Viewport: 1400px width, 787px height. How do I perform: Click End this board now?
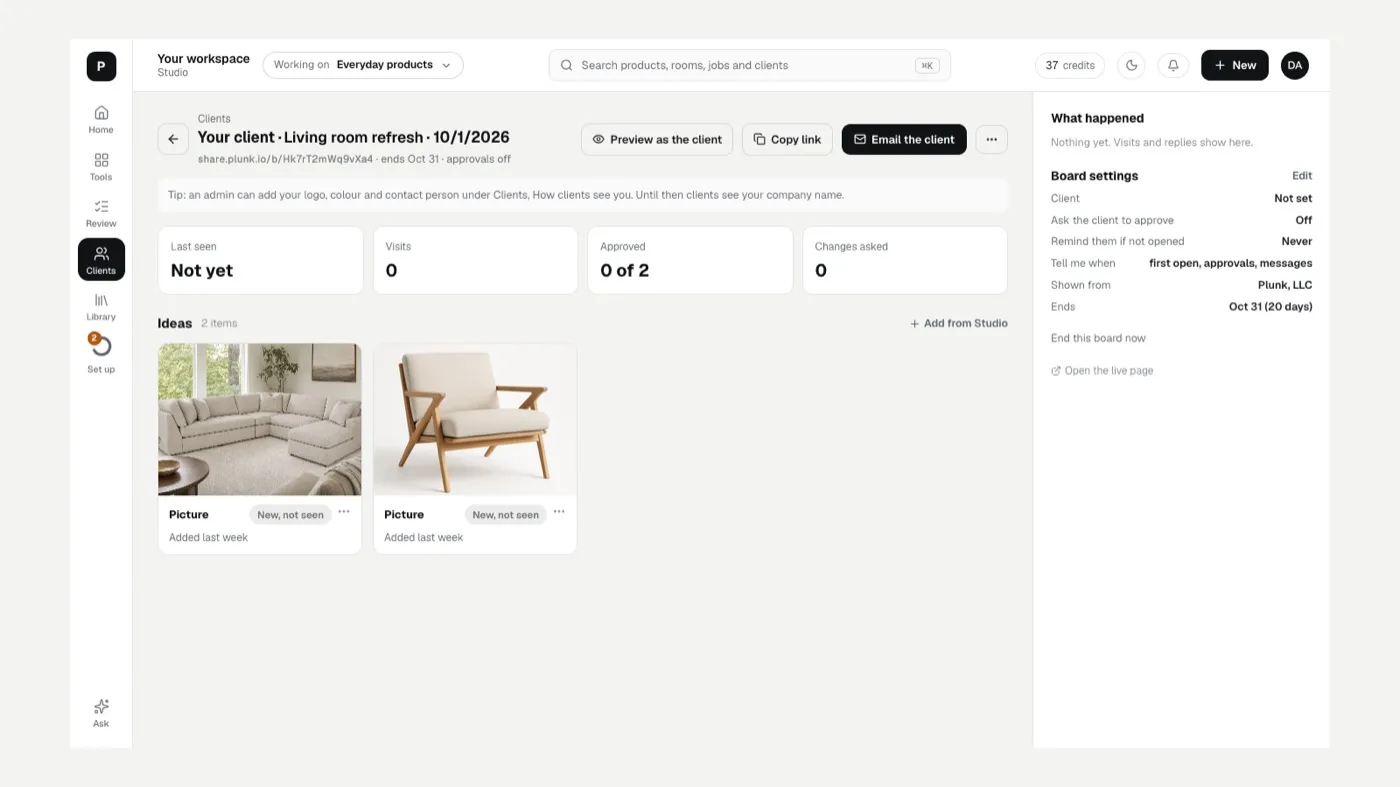pyautogui.click(x=1098, y=338)
